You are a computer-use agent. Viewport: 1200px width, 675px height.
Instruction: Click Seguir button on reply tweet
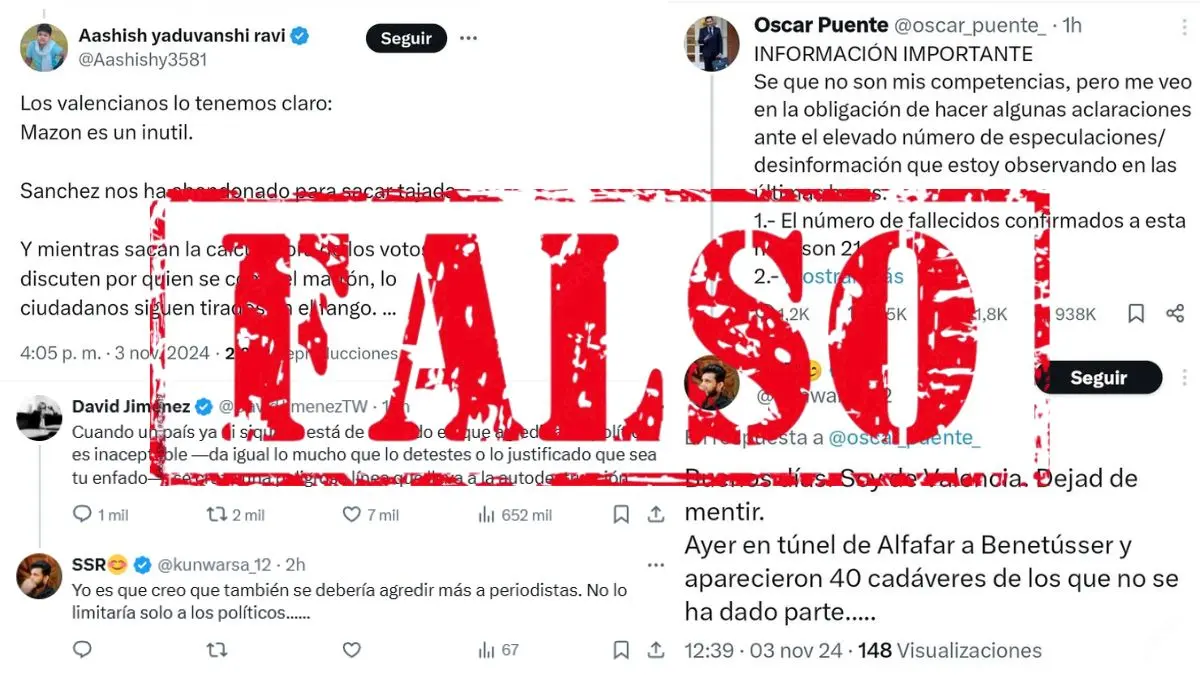(x=1098, y=378)
